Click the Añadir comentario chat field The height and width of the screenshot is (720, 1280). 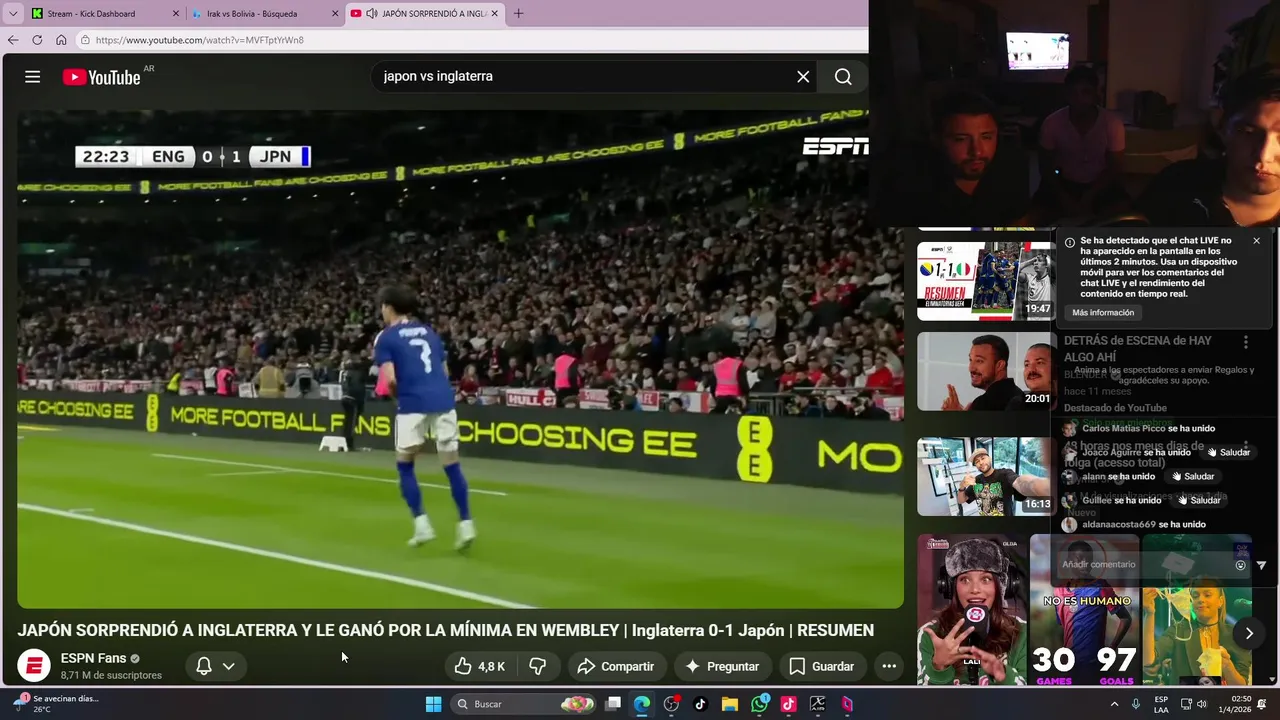point(1143,564)
